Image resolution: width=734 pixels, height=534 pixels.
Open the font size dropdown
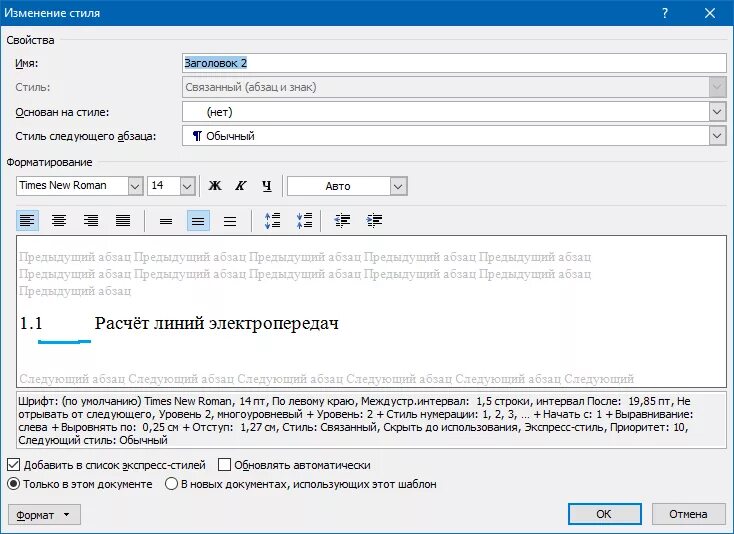pos(187,186)
